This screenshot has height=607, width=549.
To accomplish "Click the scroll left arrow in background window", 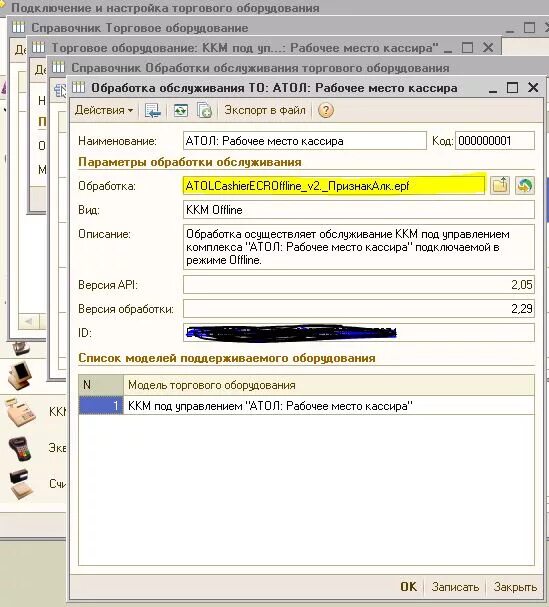I will (x=28, y=321).
